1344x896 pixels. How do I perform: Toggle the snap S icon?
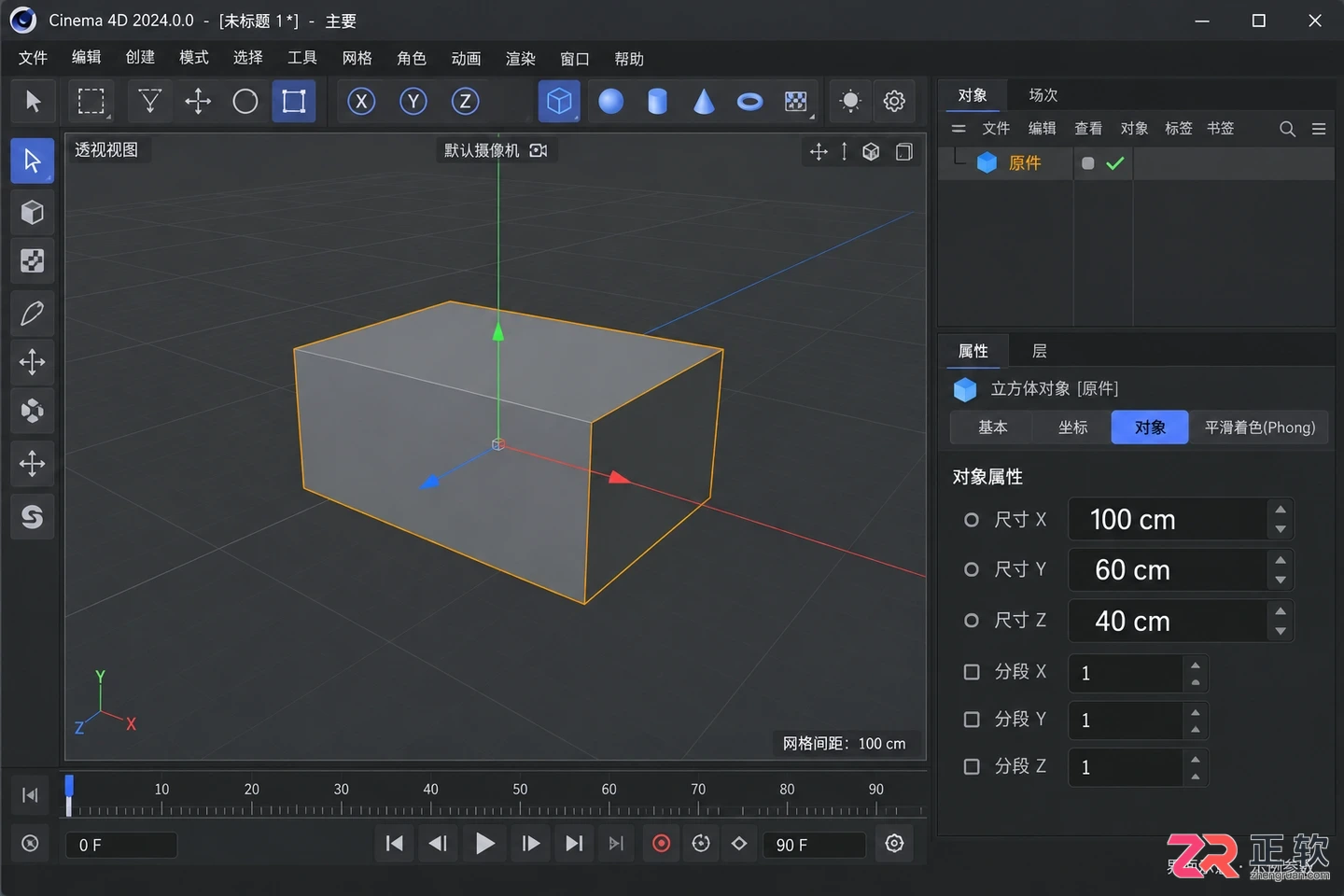(33, 516)
